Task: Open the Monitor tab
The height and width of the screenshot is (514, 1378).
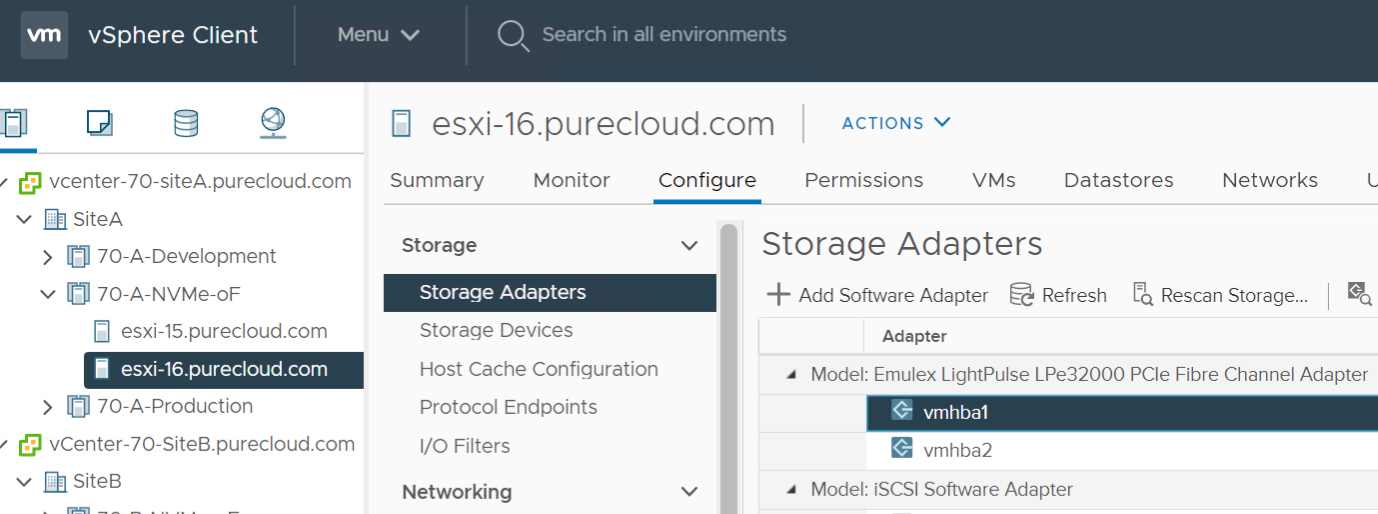Action: click(x=571, y=180)
